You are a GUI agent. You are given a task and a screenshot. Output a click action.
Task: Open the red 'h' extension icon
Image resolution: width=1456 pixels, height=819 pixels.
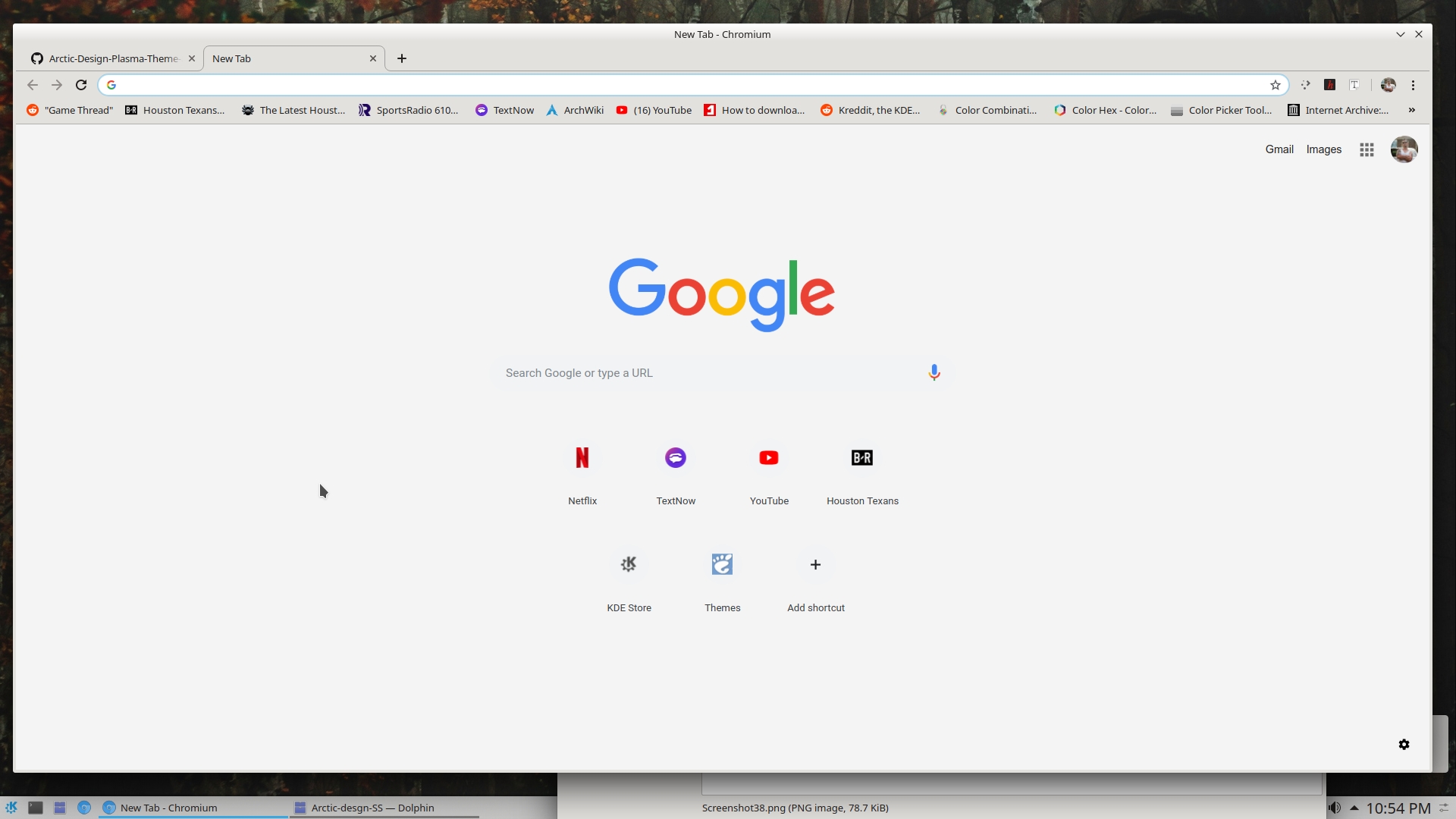tap(1330, 85)
